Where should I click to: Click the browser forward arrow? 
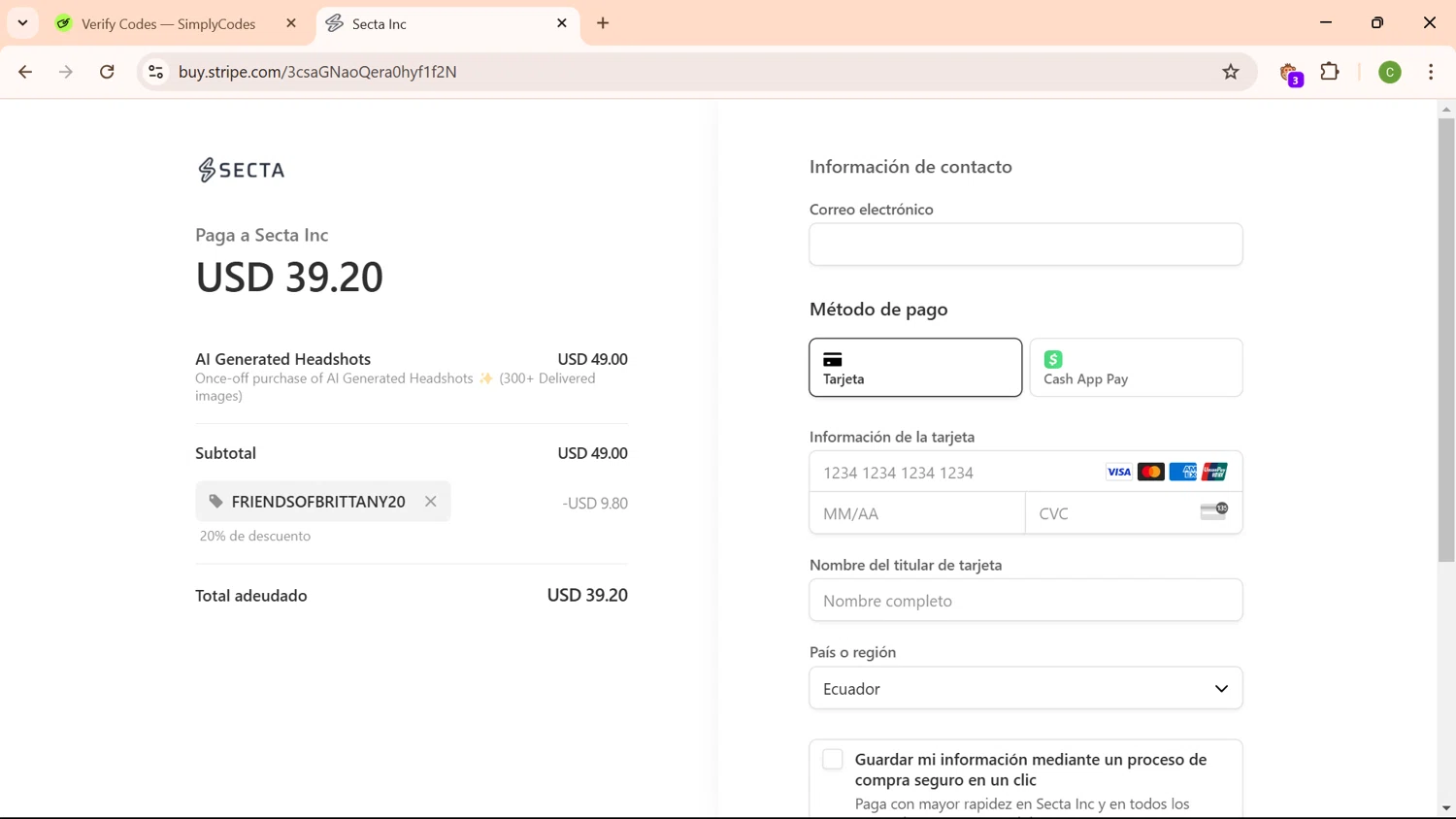point(66,72)
